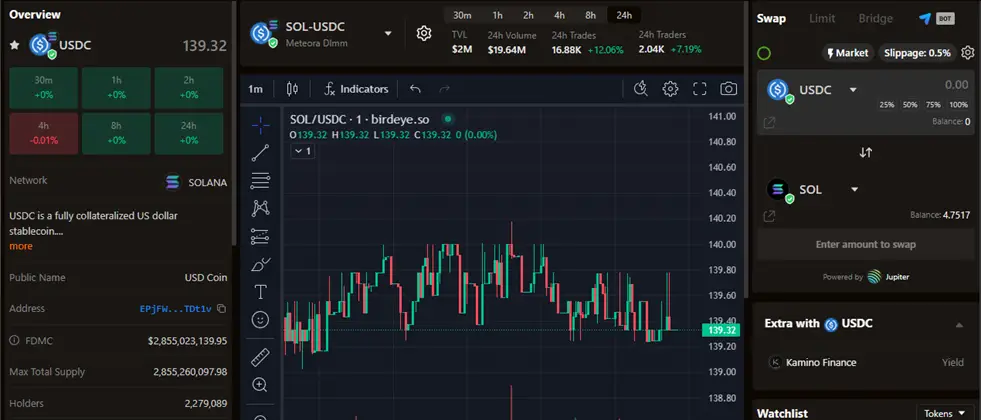Collapse the Extra with USDC section
The width and height of the screenshot is (981, 420).
point(959,325)
